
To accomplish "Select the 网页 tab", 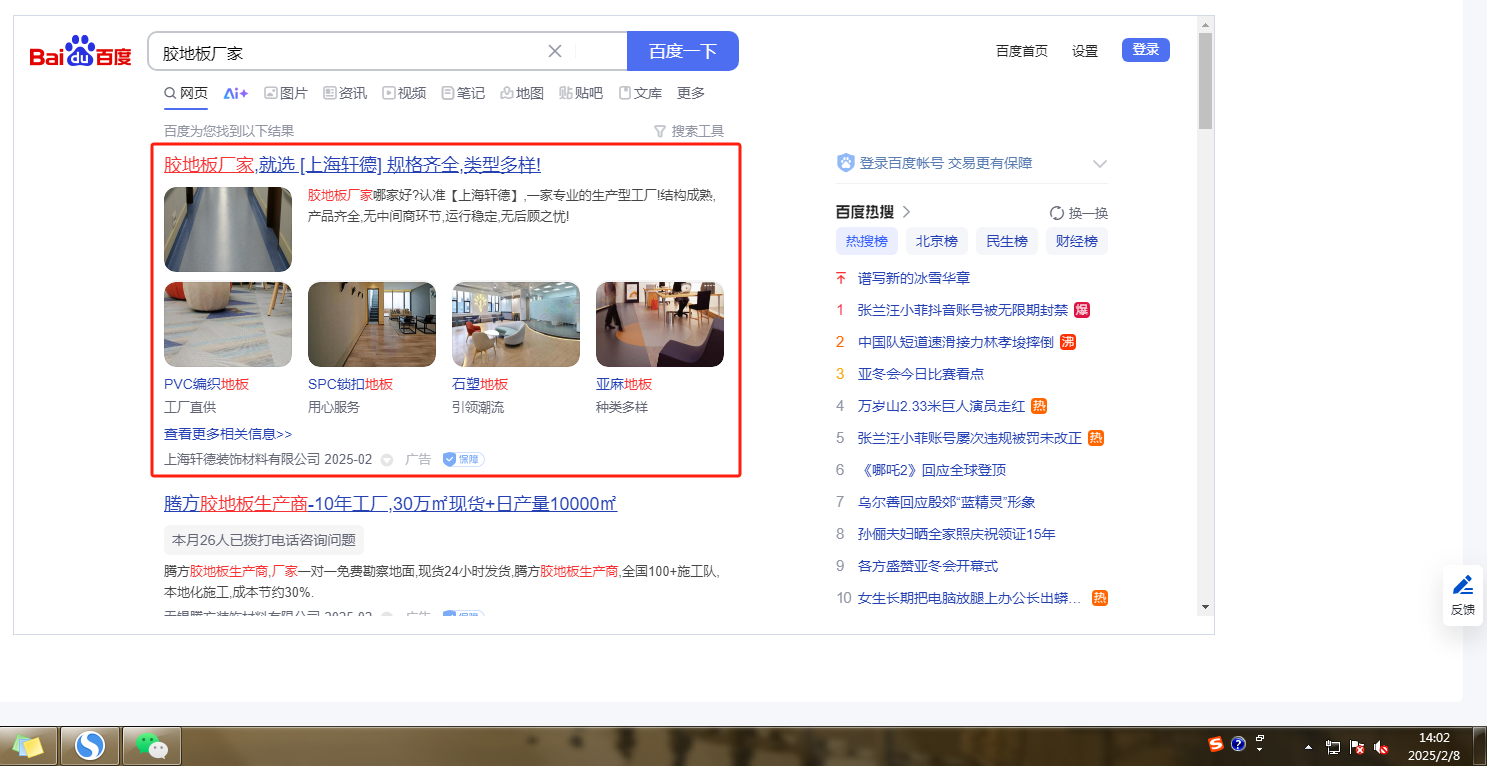I will 186,93.
